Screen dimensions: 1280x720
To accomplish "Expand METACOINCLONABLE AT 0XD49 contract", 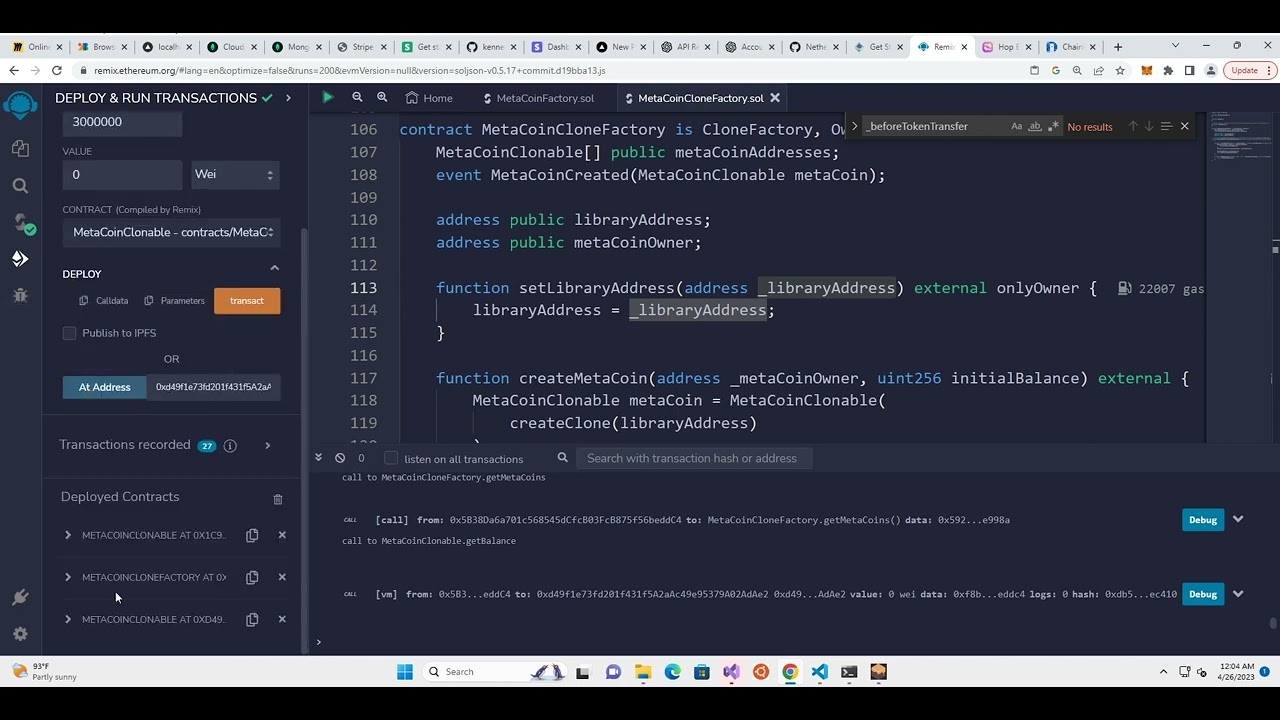I will pyautogui.click(x=68, y=619).
